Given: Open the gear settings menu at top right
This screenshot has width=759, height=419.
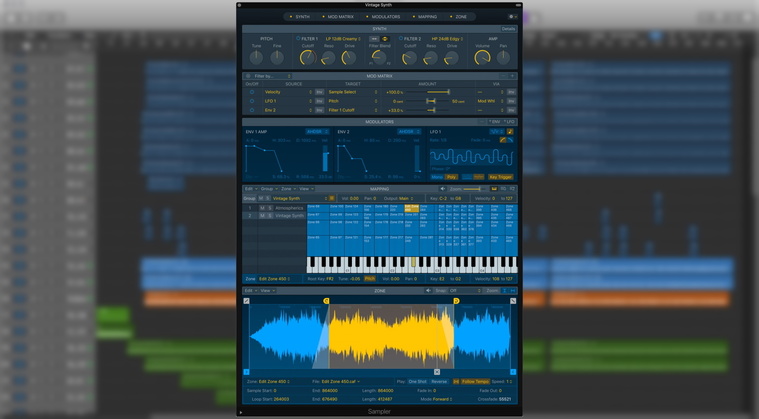Looking at the screenshot, I should point(513,16).
